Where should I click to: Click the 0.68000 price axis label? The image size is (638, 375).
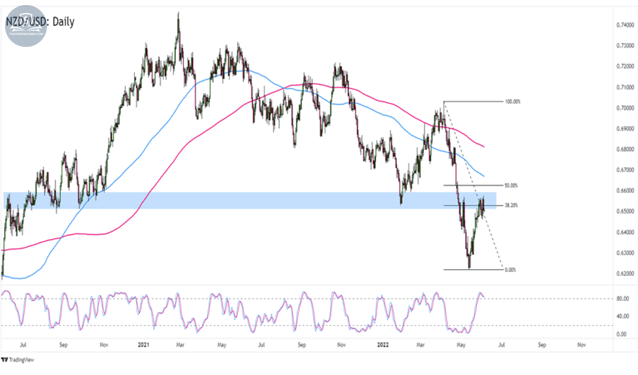(625, 149)
